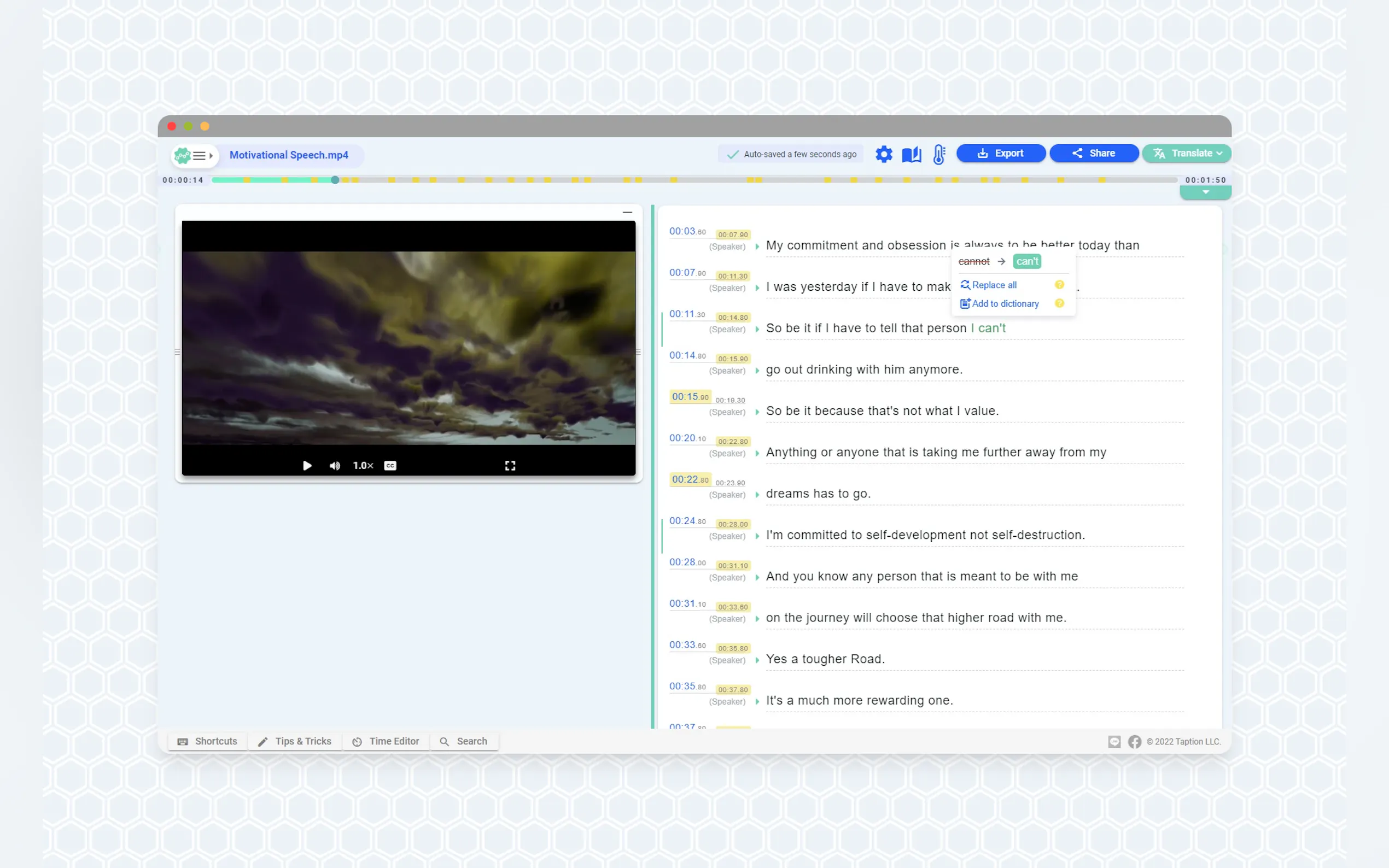Expand the teal arrow under timeline end
Screen dimensions: 1389x868
[x=1205, y=192]
